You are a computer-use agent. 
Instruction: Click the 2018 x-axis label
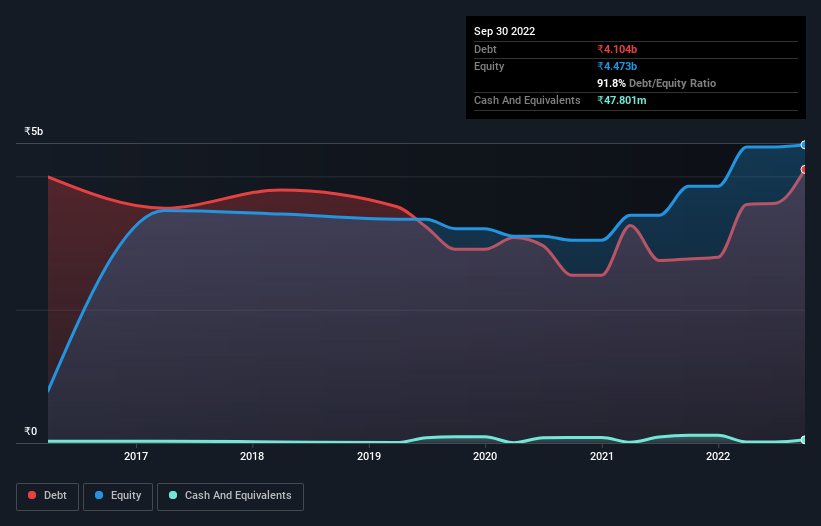[252, 456]
